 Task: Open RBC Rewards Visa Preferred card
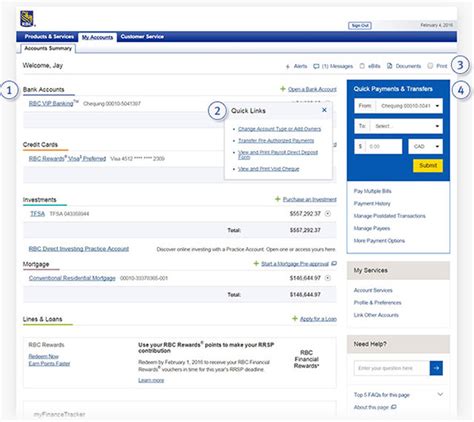point(67,158)
